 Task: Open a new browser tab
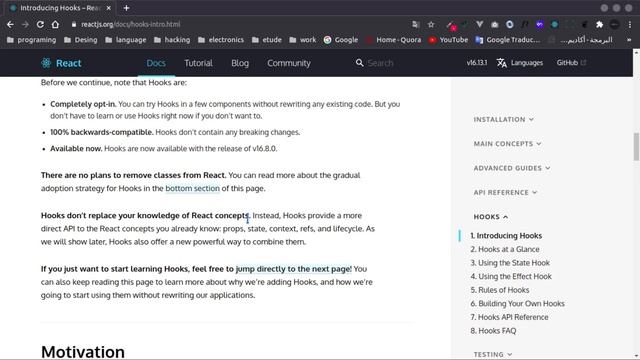127,8
